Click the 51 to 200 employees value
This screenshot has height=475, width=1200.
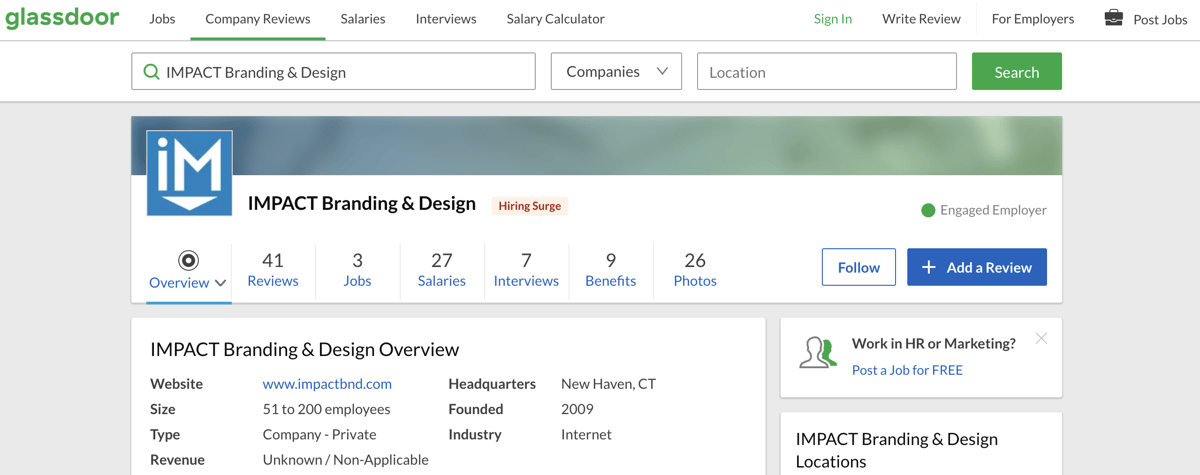coord(327,409)
